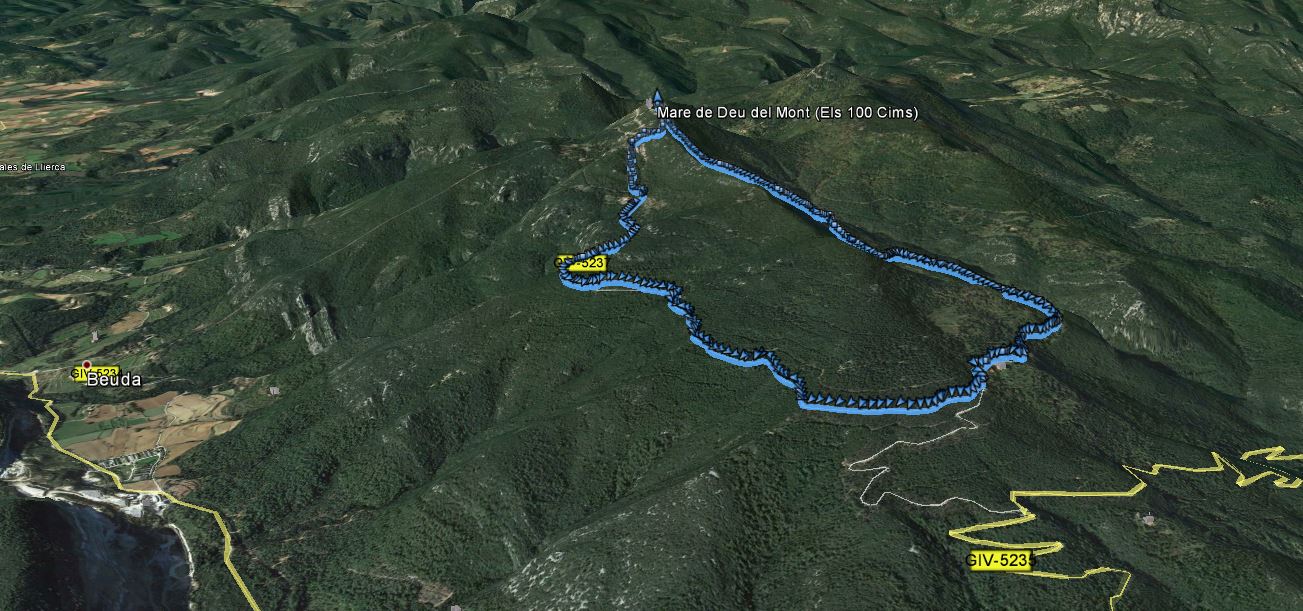The height and width of the screenshot is (611, 1303).
Task: Click the summit triangle placemark icon
Action: [x=657, y=98]
